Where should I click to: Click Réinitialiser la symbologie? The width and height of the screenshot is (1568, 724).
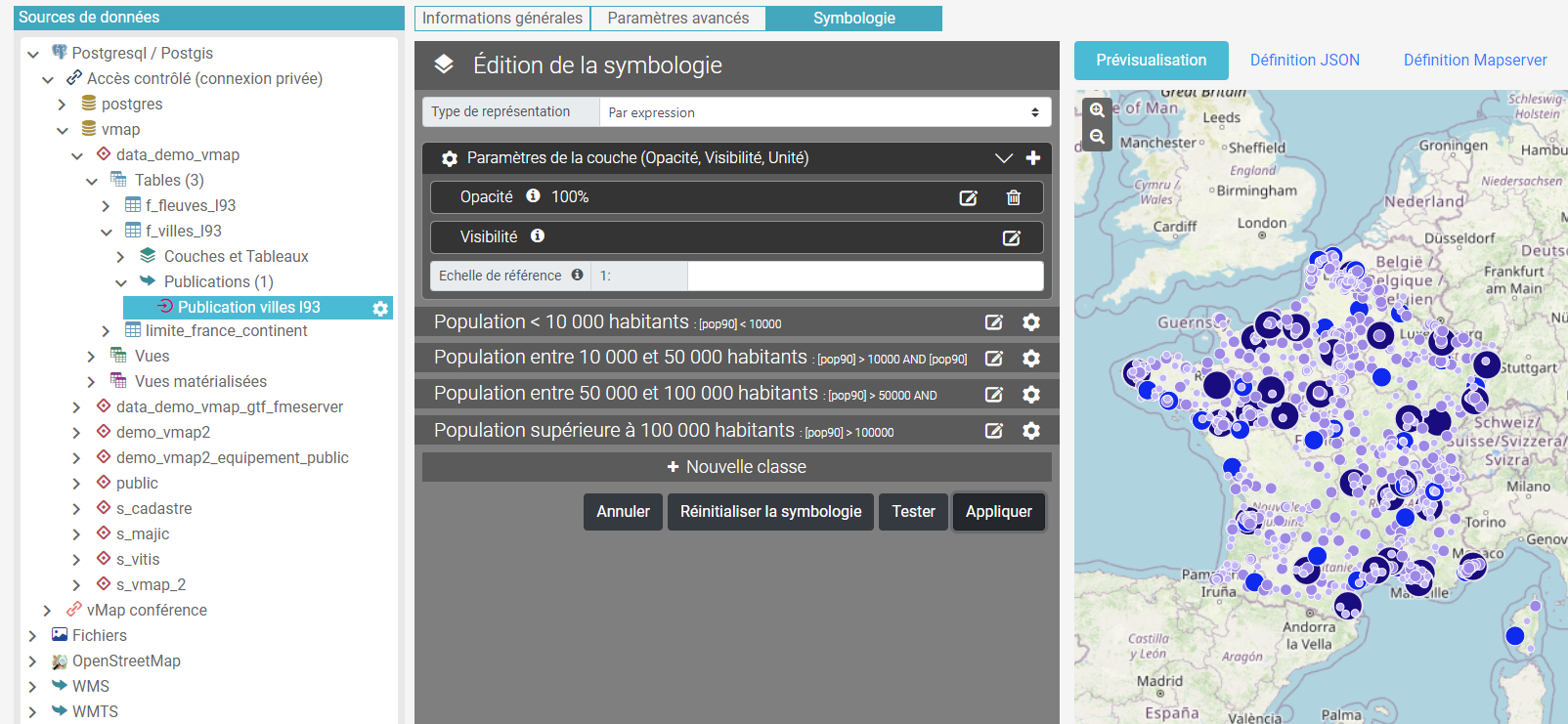771,512
